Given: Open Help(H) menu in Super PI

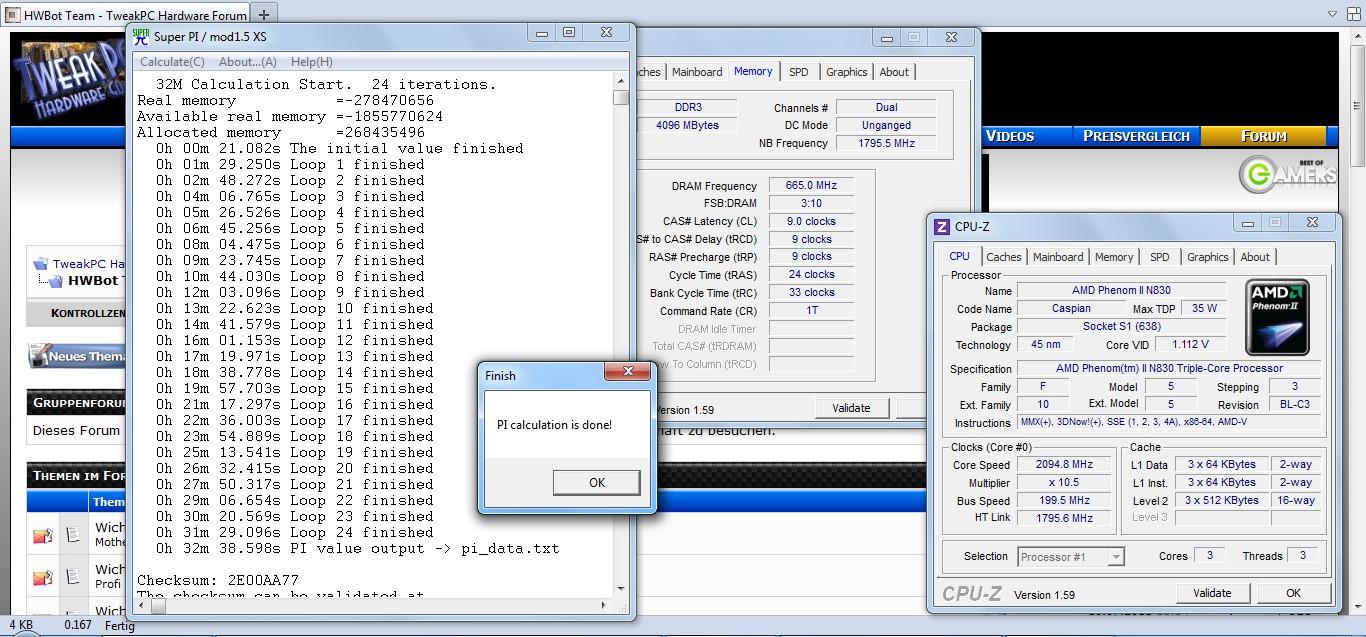Looking at the screenshot, I should (311, 61).
